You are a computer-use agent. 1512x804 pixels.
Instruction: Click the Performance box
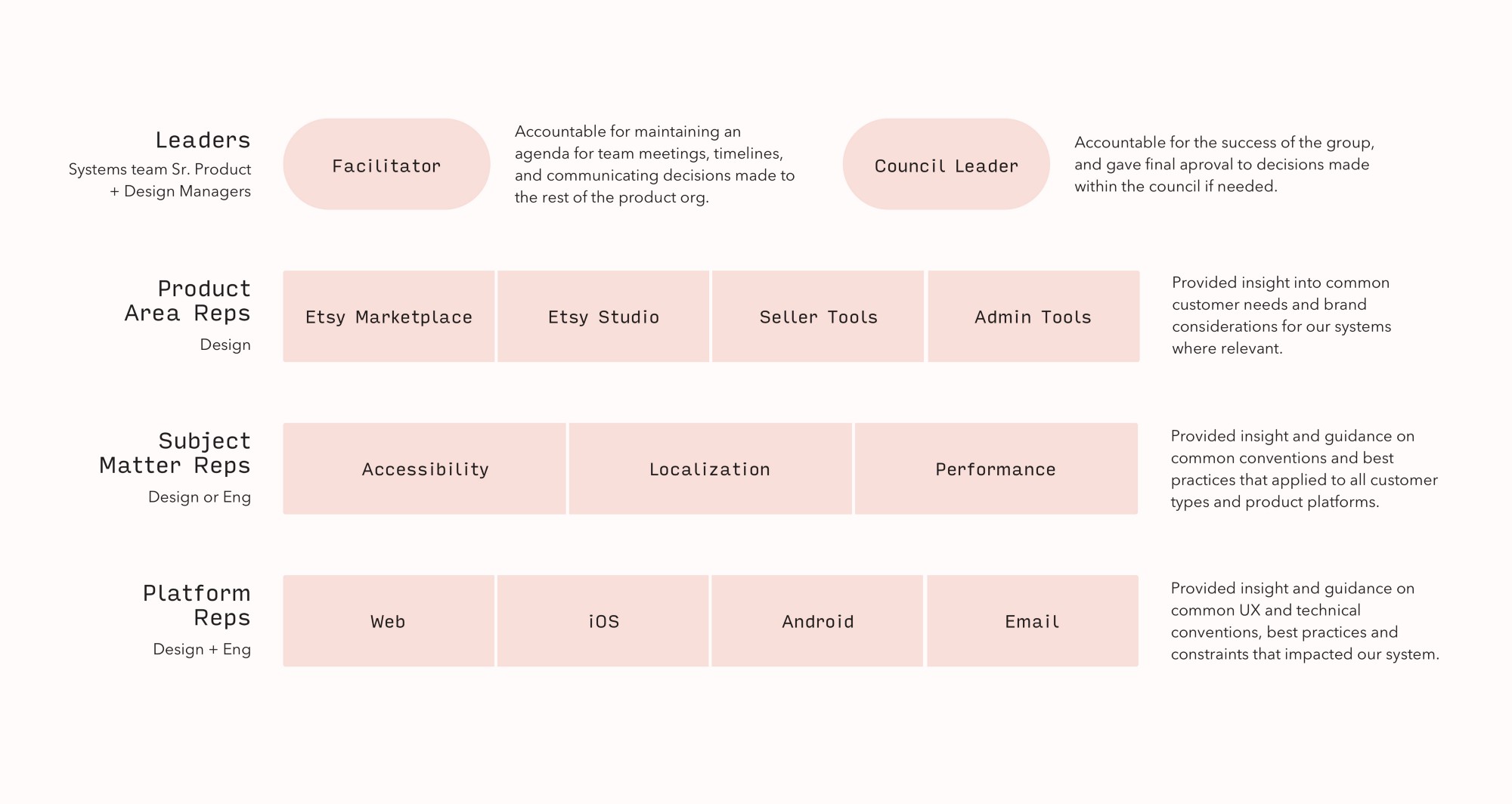(x=996, y=469)
